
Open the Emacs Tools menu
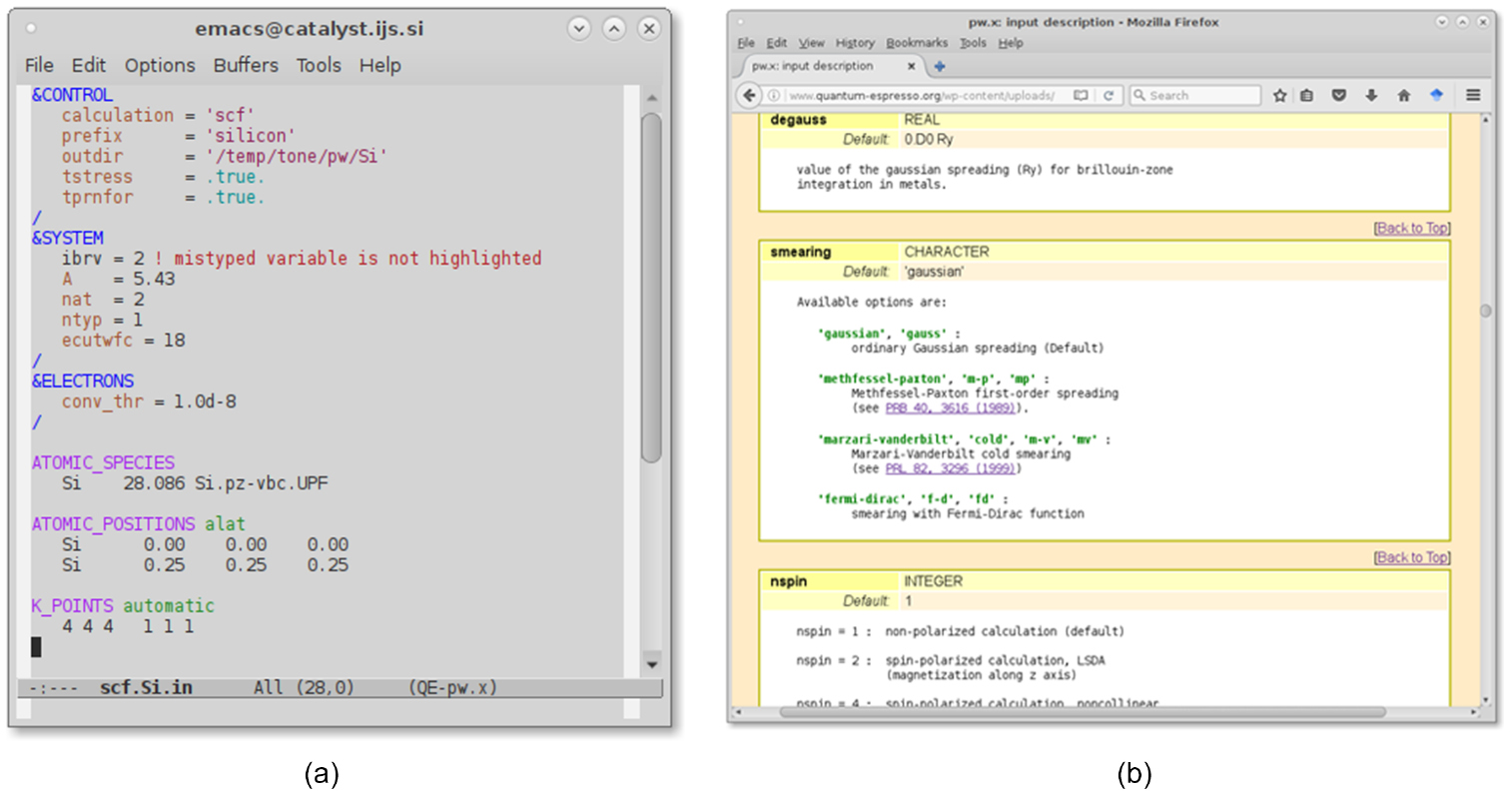319,65
